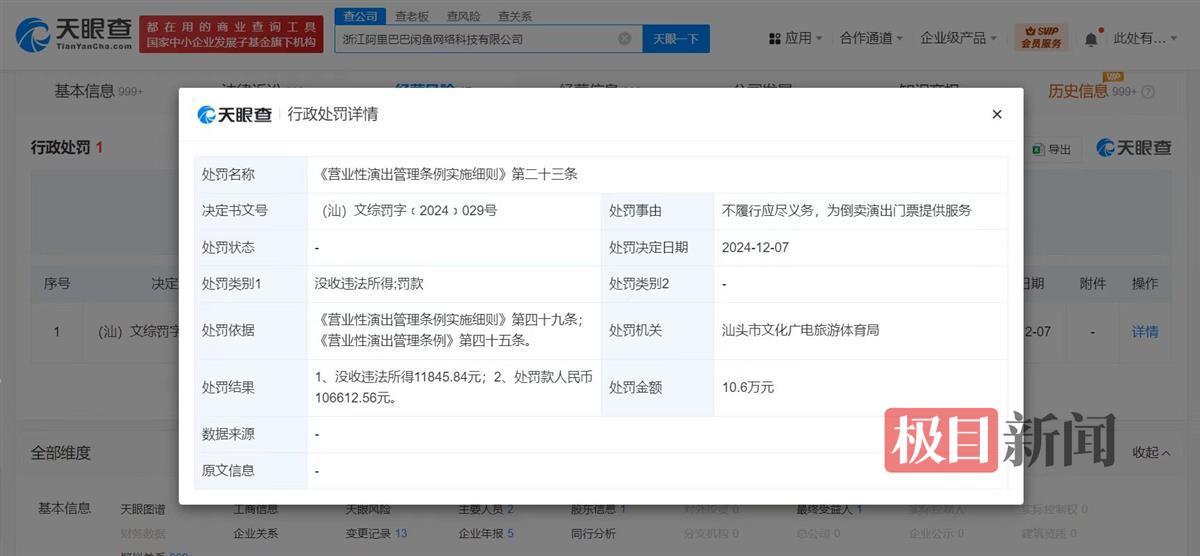The width and height of the screenshot is (1200, 556).
Task: Switch to the 查老板 search tab
Action: tap(411, 16)
